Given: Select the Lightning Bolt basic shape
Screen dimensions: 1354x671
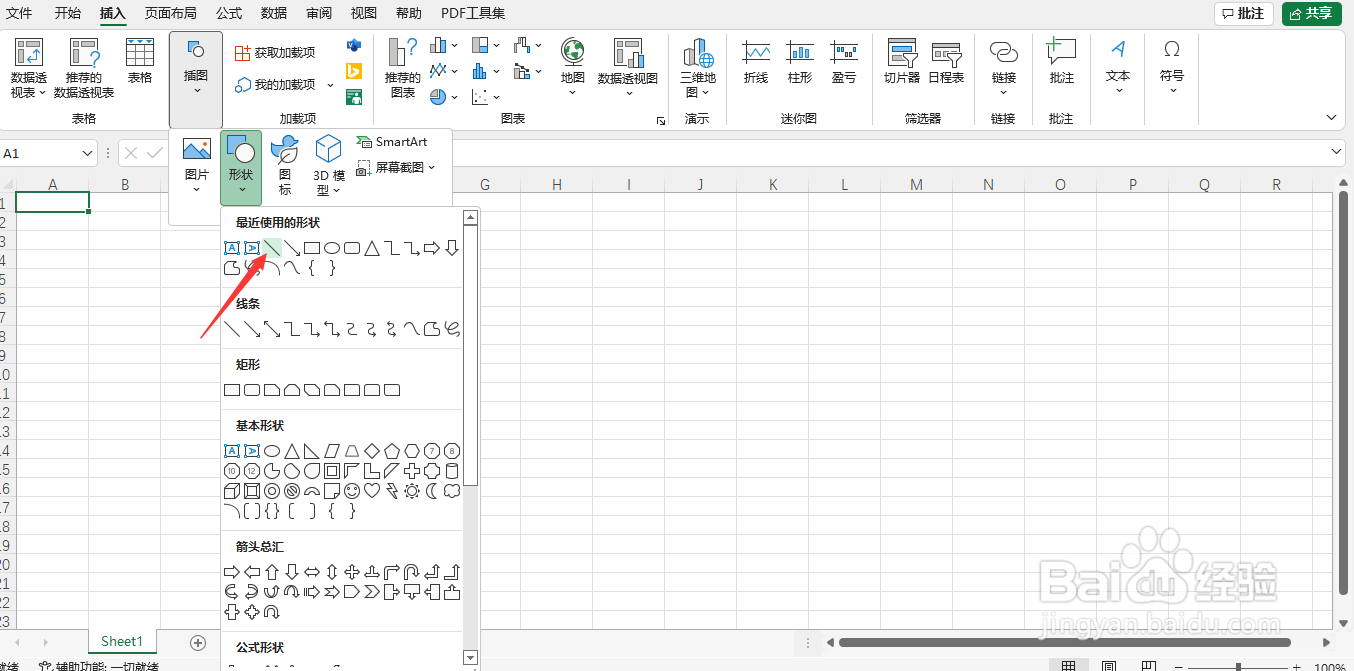Looking at the screenshot, I should [391, 491].
